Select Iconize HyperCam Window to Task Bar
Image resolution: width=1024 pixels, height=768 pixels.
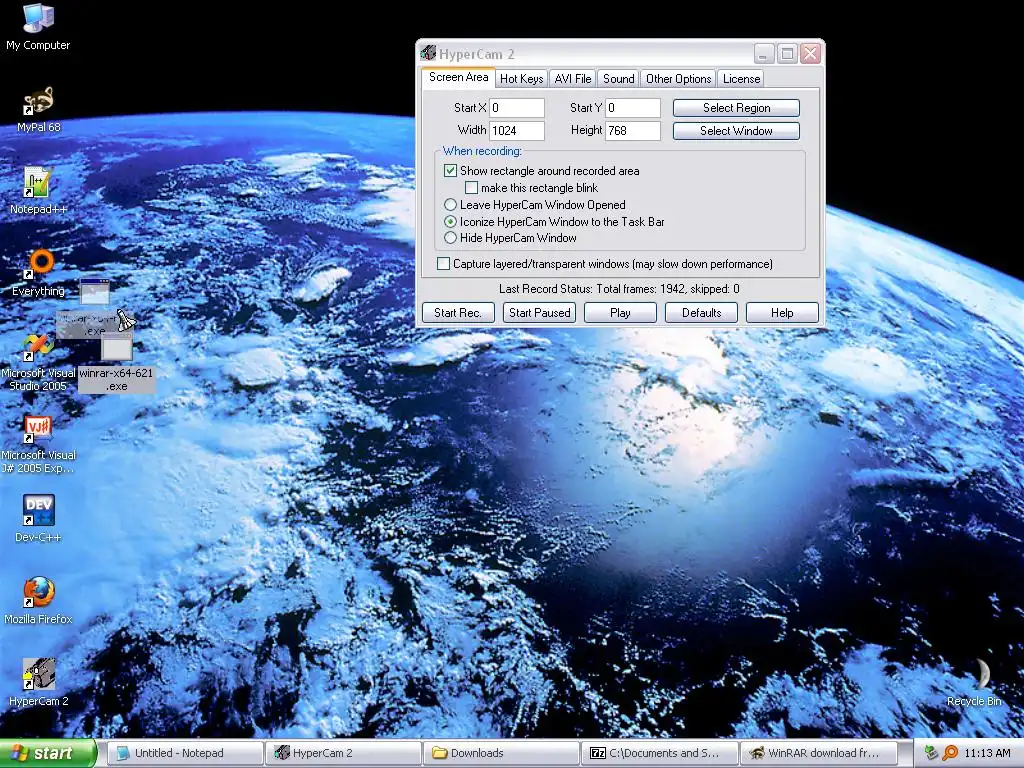pyautogui.click(x=450, y=222)
